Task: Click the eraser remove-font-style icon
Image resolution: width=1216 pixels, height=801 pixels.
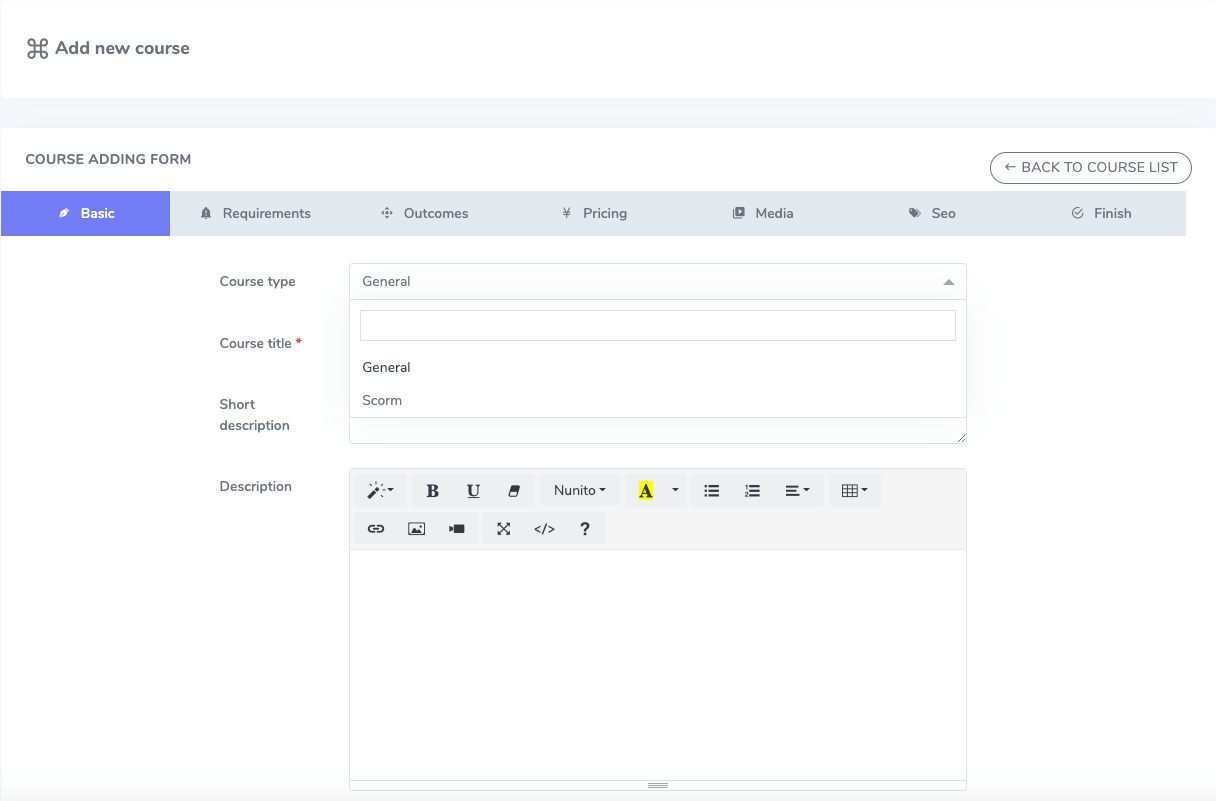Action: [x=514, y=491]
